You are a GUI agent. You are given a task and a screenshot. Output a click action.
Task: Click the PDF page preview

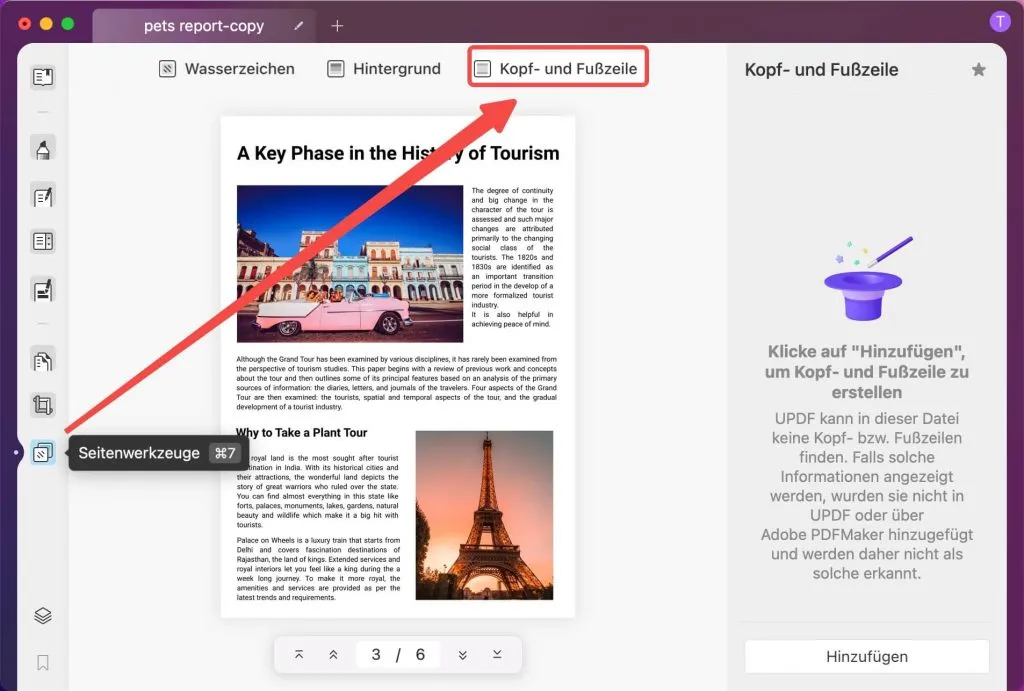398,366
